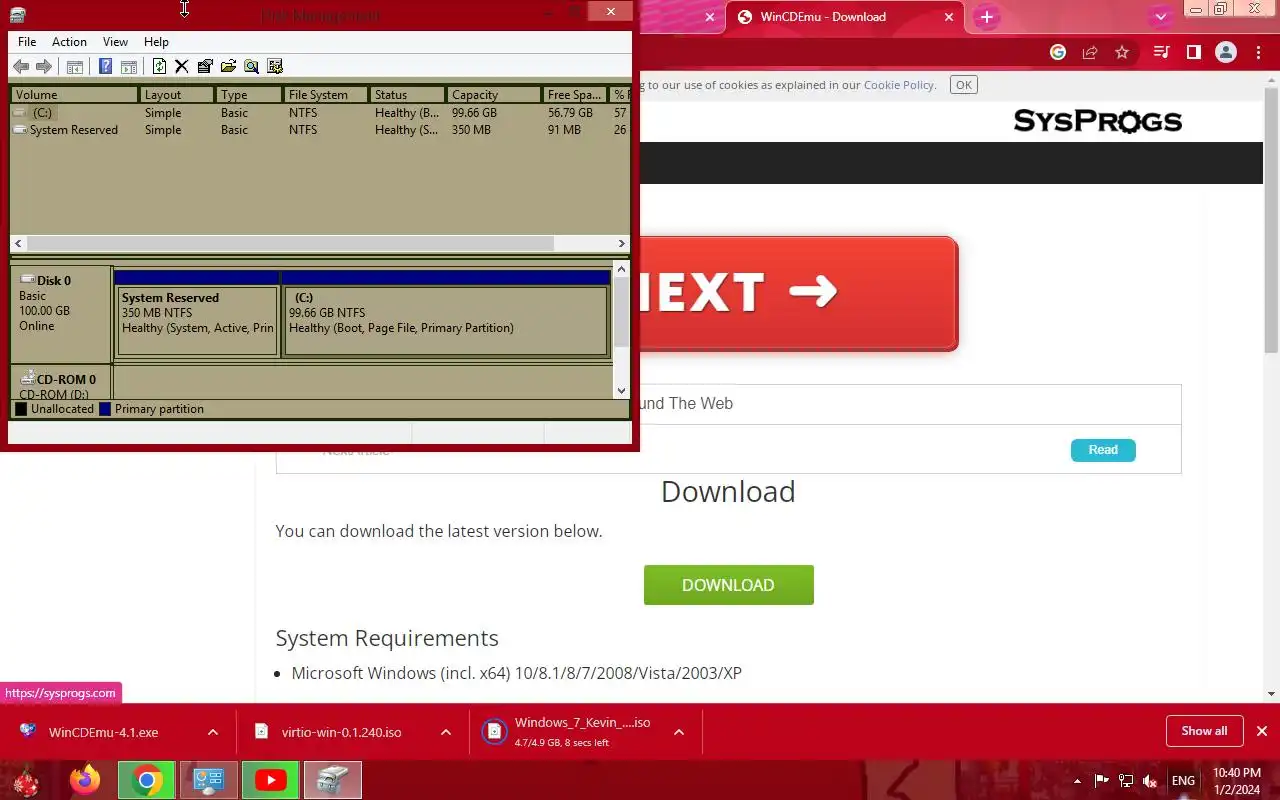Image resolution: width=1280 pixels, height=800 pixels.
Task: Sort by the File System column header
Action: tap(326, 95)
